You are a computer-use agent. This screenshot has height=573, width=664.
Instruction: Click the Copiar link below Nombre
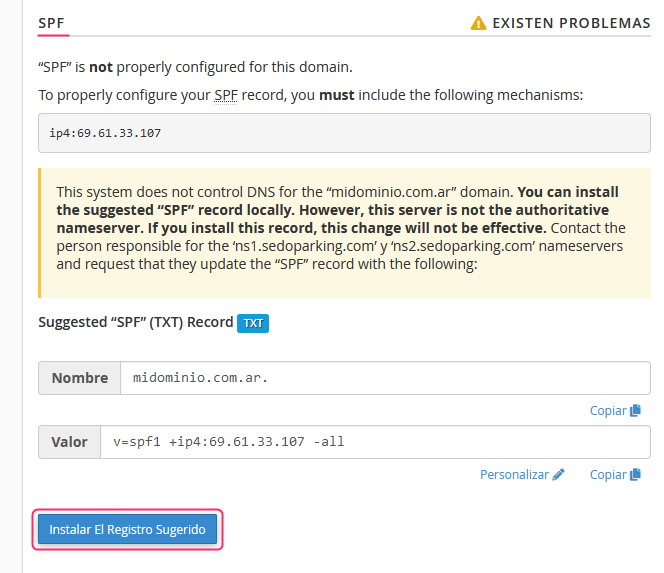point(615,410)
